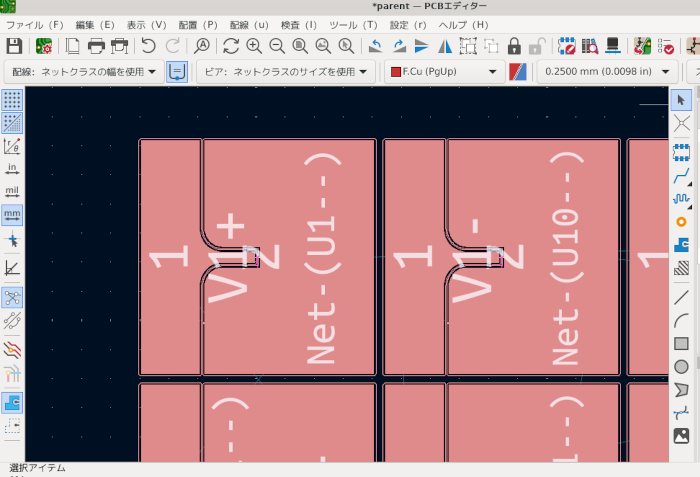Run the design rules checker
700x477 pixels.
665,46
